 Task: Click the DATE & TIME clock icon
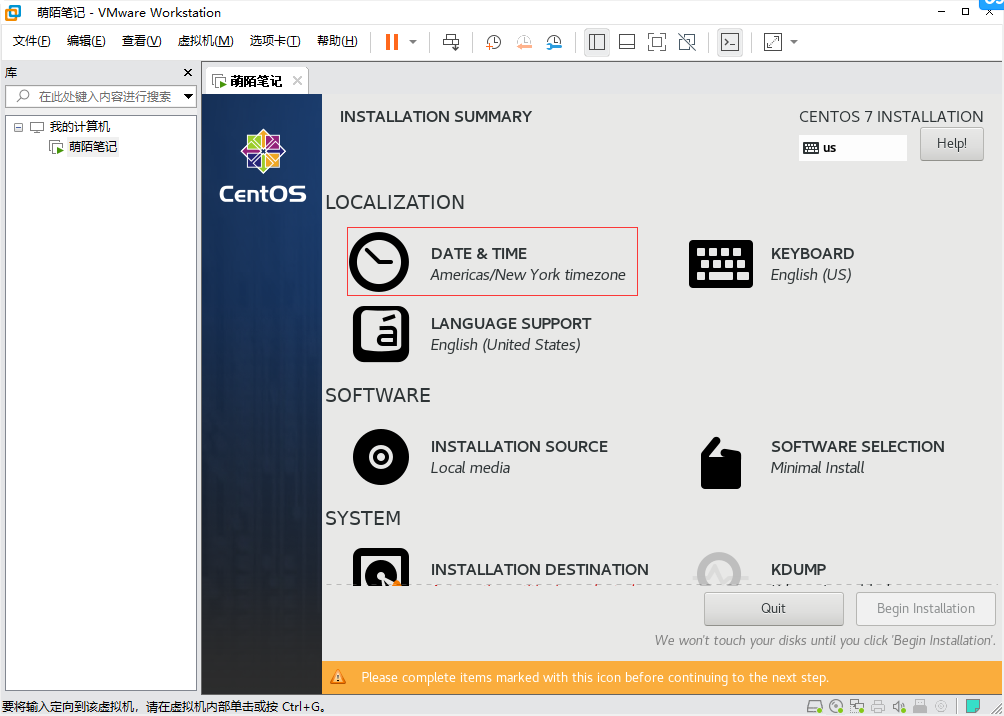pos(379,262)
